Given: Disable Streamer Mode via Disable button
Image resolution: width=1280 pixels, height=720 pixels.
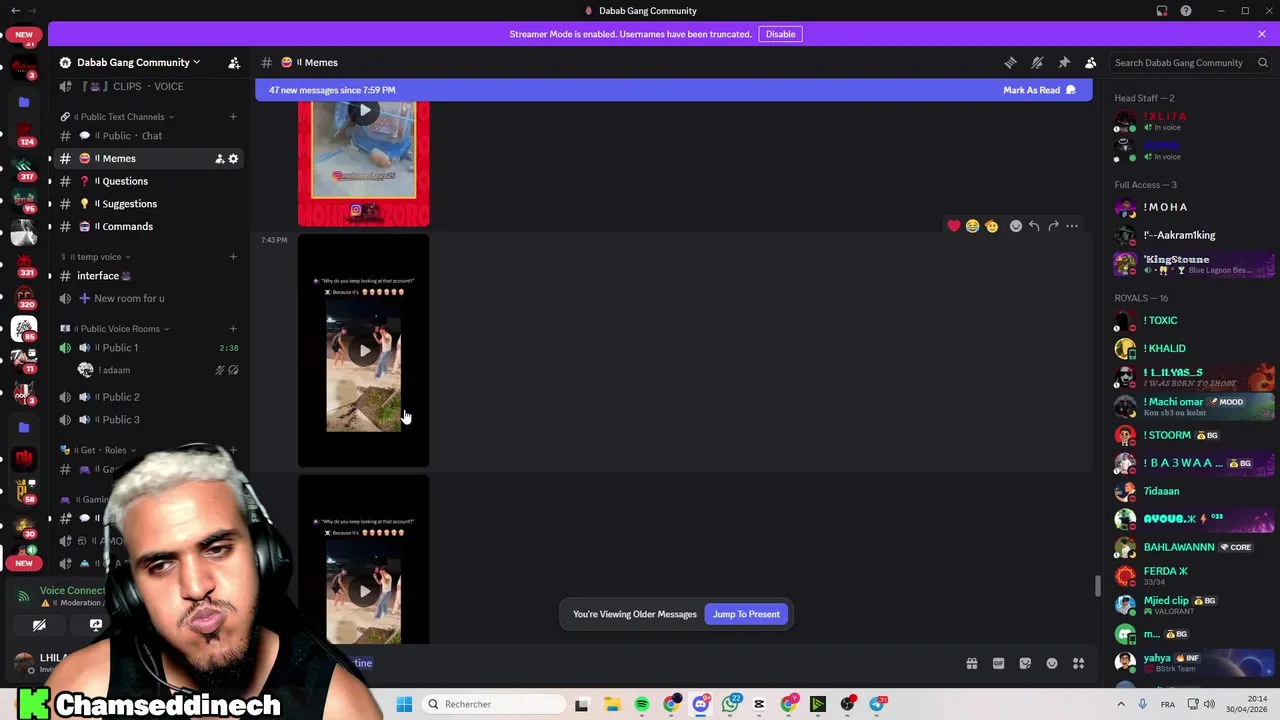Looking at the screenshot, I should (780, 34).
